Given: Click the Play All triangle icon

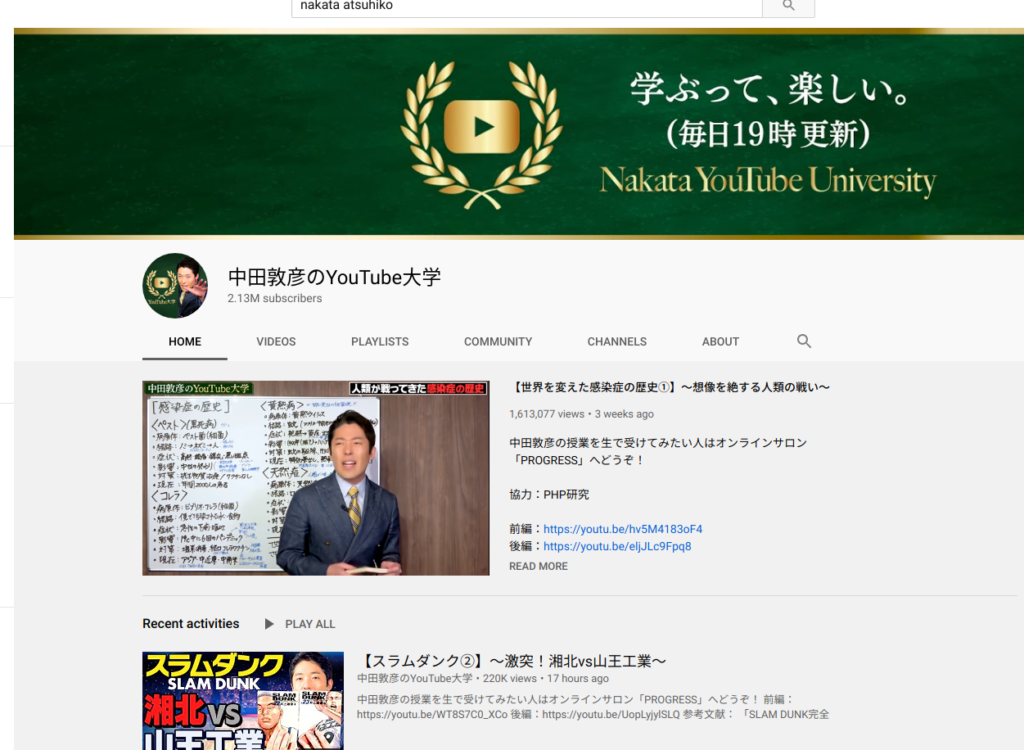Looking at the screenshot, I should click(x=269, y=624).
